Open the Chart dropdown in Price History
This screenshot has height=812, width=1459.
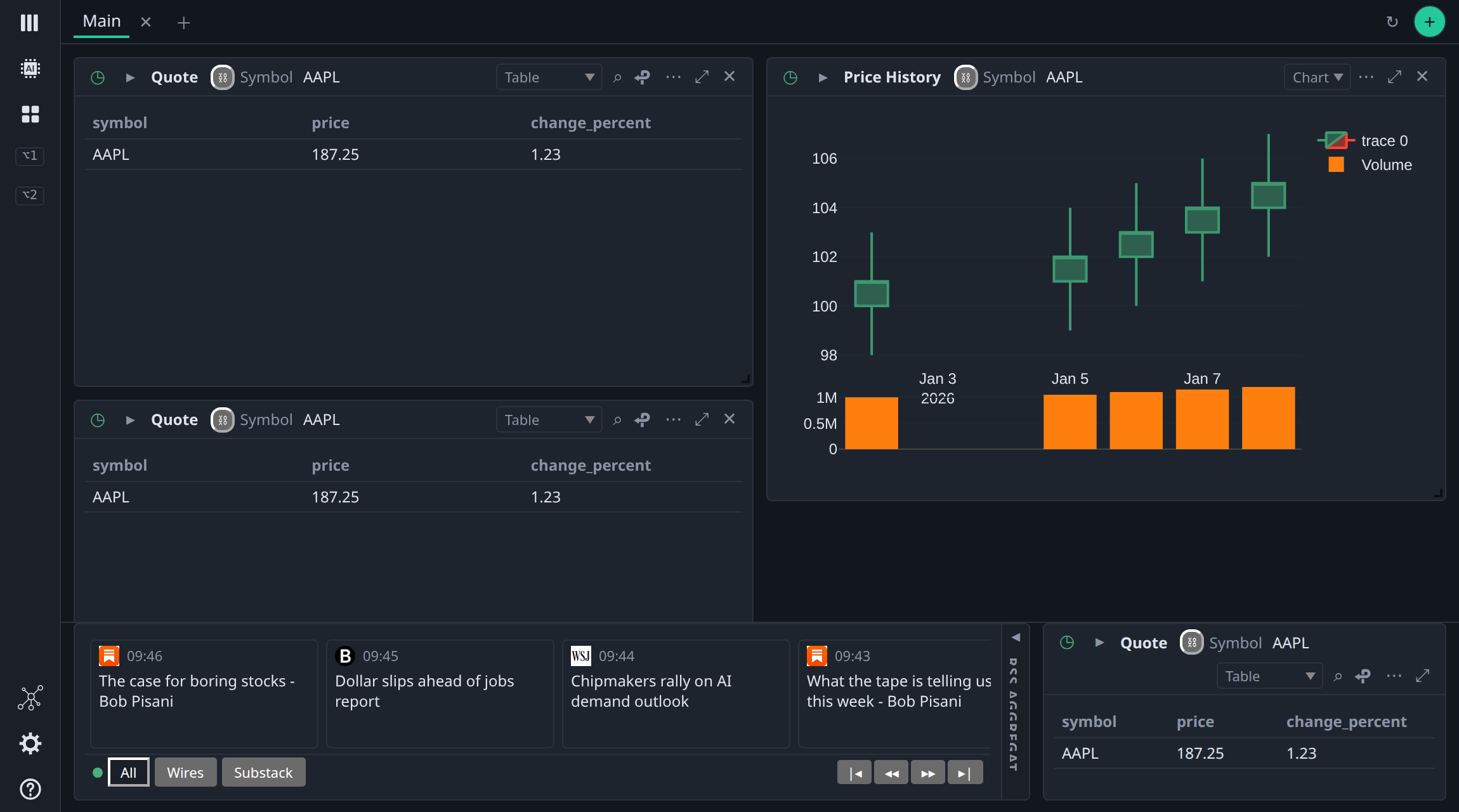(1317, 77)
